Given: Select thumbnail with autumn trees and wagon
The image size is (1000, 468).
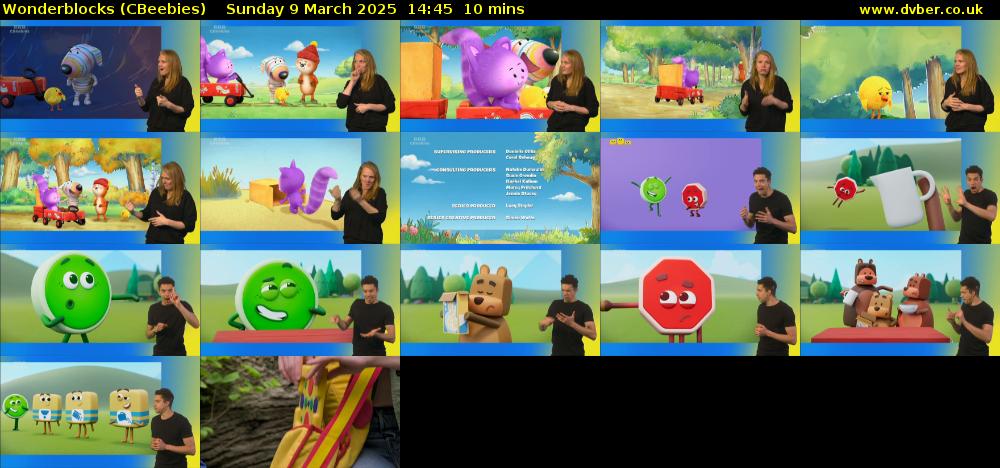Looking at the screenshot, I should click(x=100, y=188).
